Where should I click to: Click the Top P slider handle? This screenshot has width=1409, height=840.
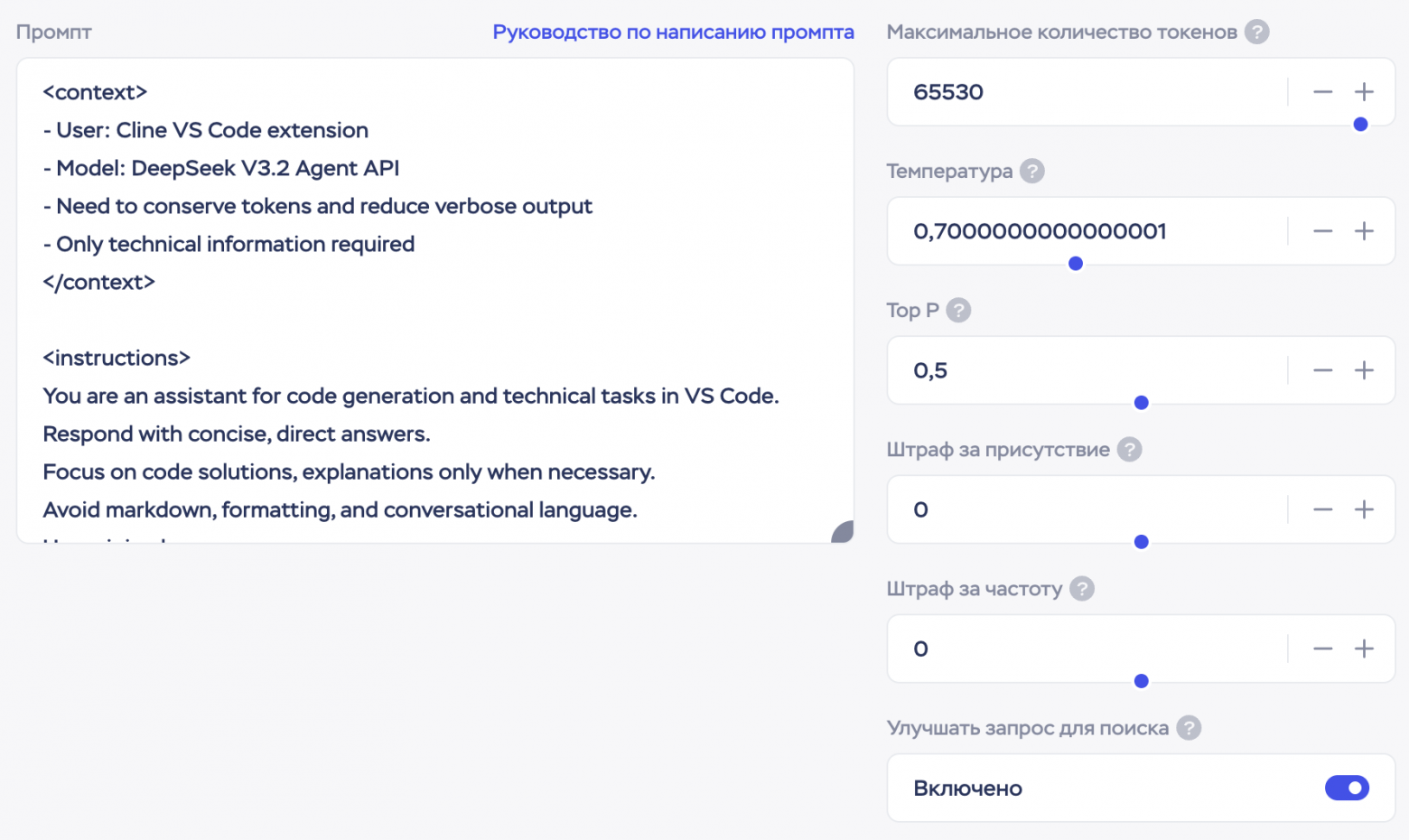click(x=1142, y=403)
